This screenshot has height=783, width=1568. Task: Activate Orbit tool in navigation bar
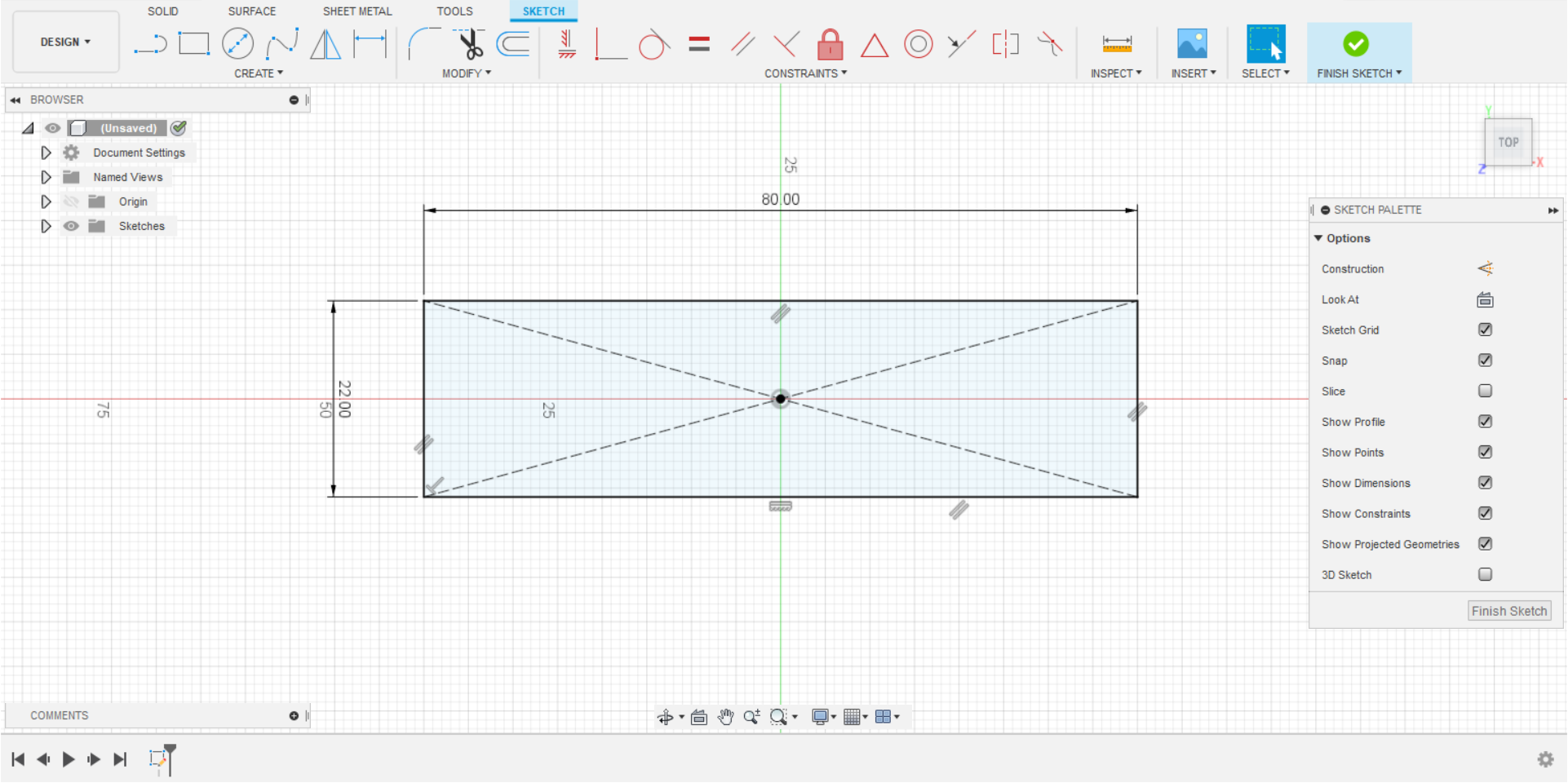(x=666, y=717)
